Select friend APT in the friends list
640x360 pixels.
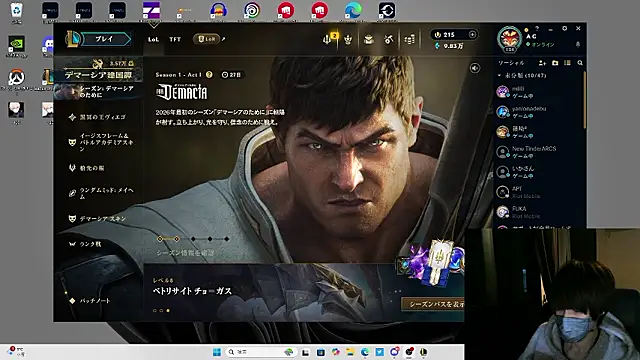[539, 192]
